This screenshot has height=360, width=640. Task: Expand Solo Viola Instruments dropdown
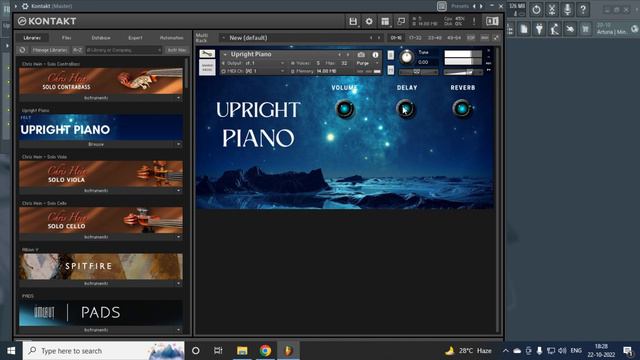click(178, 191)
